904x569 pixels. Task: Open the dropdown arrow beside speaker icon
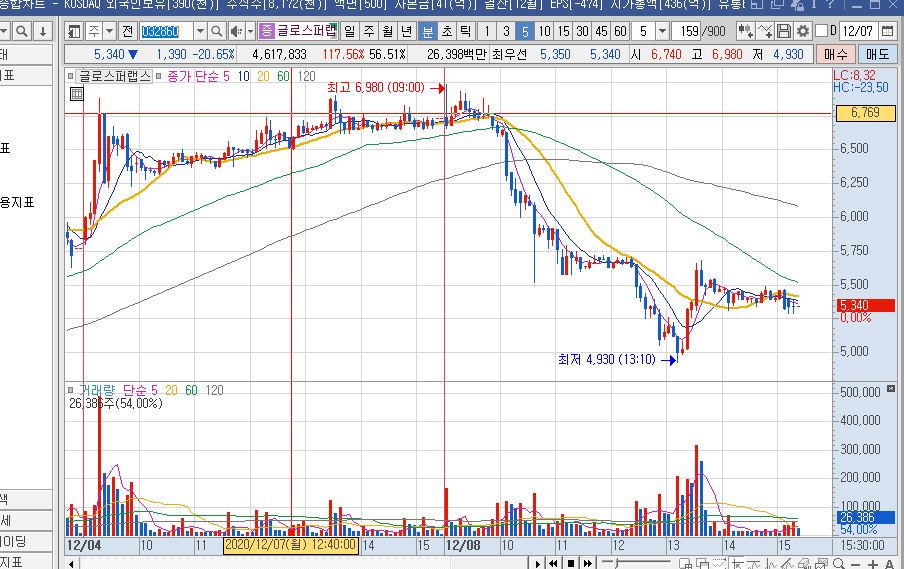(x=250, y=31)
